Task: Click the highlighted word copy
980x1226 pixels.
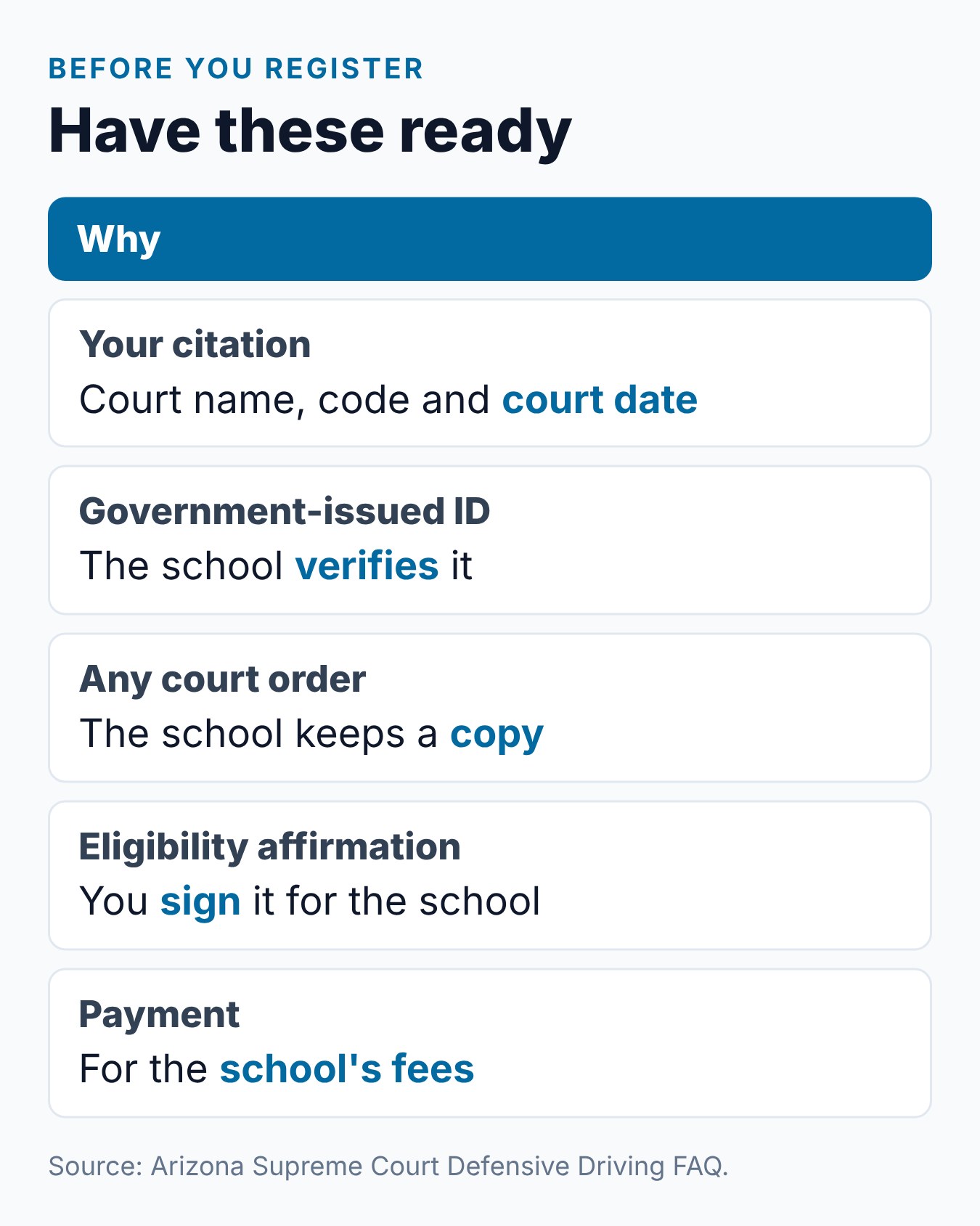Action: pyautogui.click(x=497, y=735)
